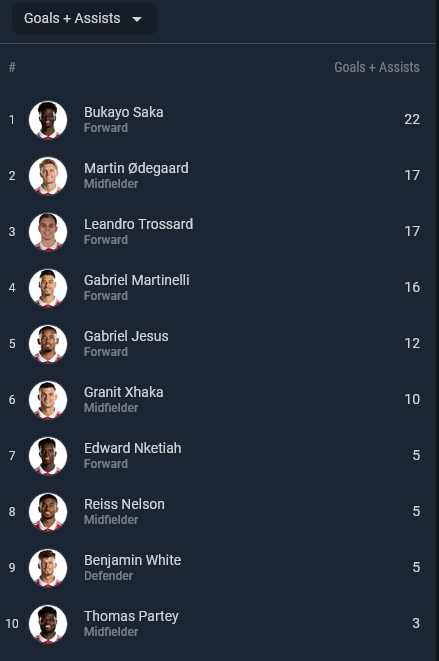Select the Granit Xhaka name link
Image resolution: width=439 pixels, height=661 pixels.
[124, 392]
